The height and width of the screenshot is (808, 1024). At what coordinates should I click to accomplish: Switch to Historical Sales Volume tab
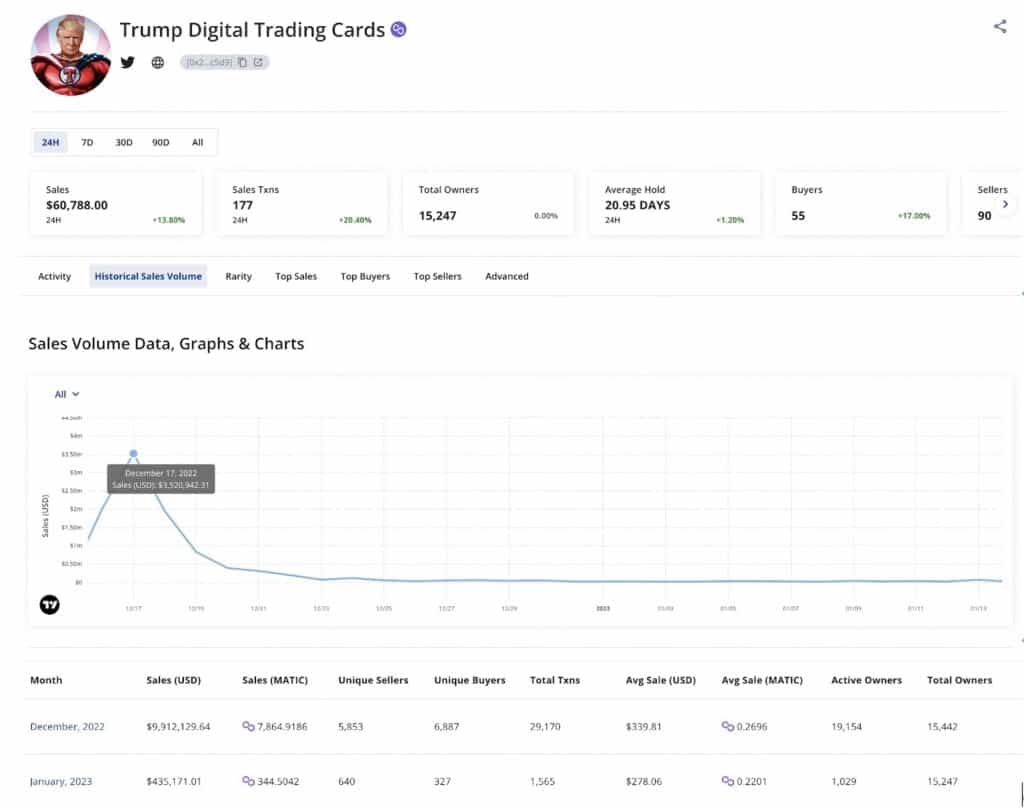[x=148, y=276]
